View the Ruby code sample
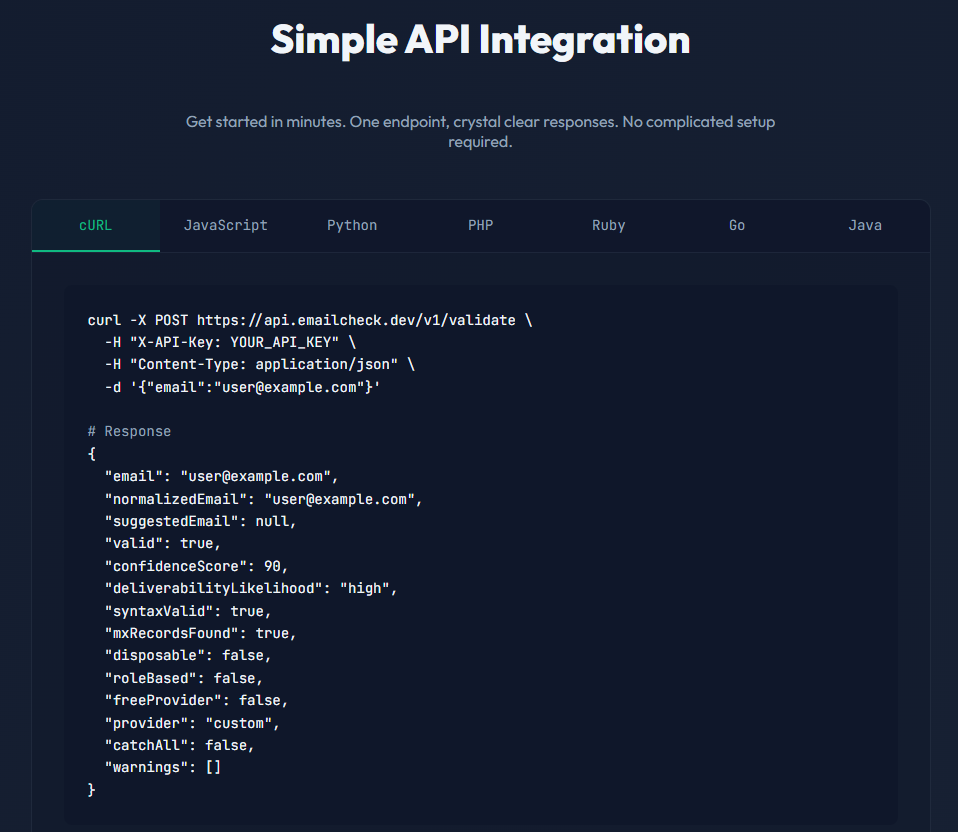 [608, 225]
